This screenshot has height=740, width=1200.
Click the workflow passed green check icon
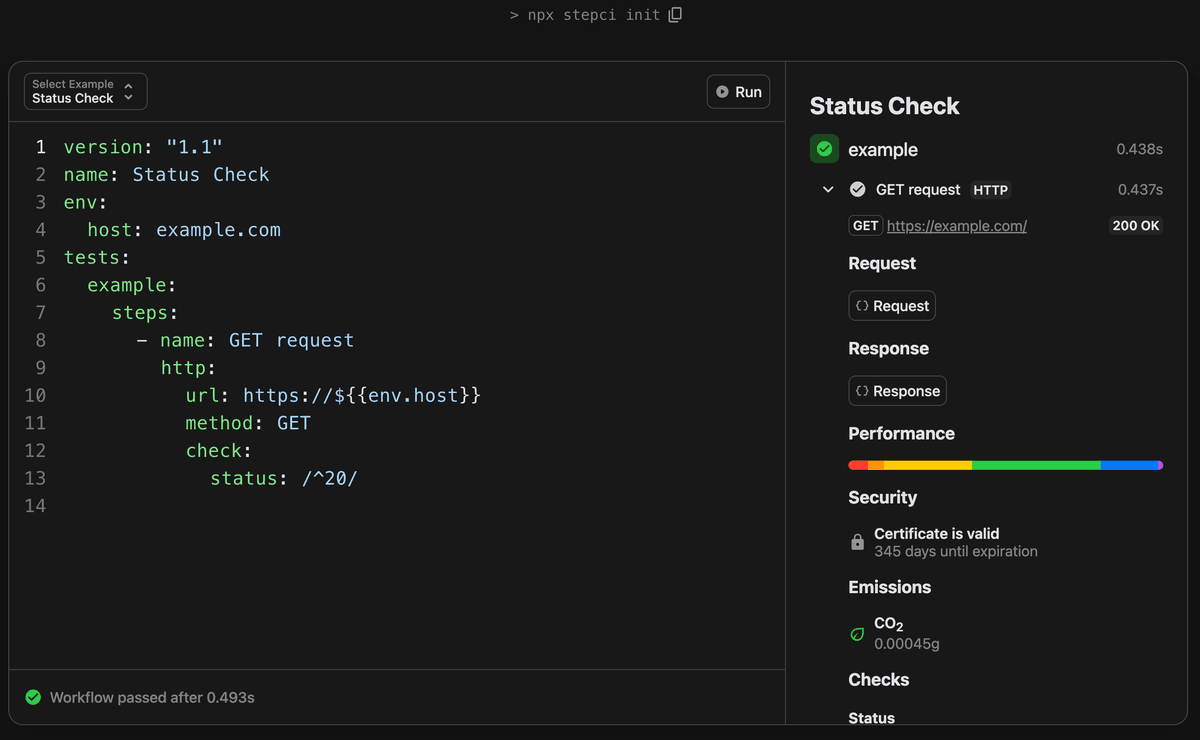(x=33, y=697)
